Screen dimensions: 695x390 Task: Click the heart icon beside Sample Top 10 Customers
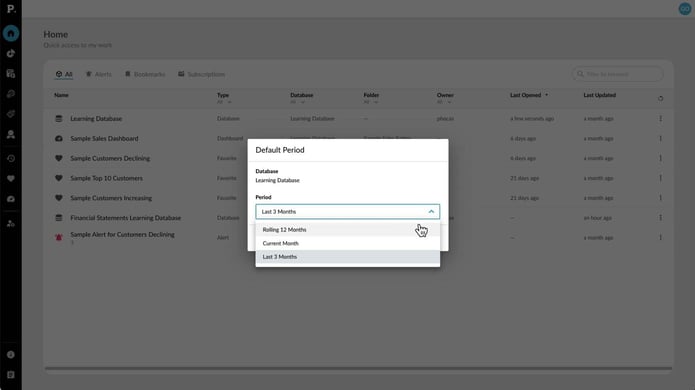pyautogui.click(x=59, y=178)
